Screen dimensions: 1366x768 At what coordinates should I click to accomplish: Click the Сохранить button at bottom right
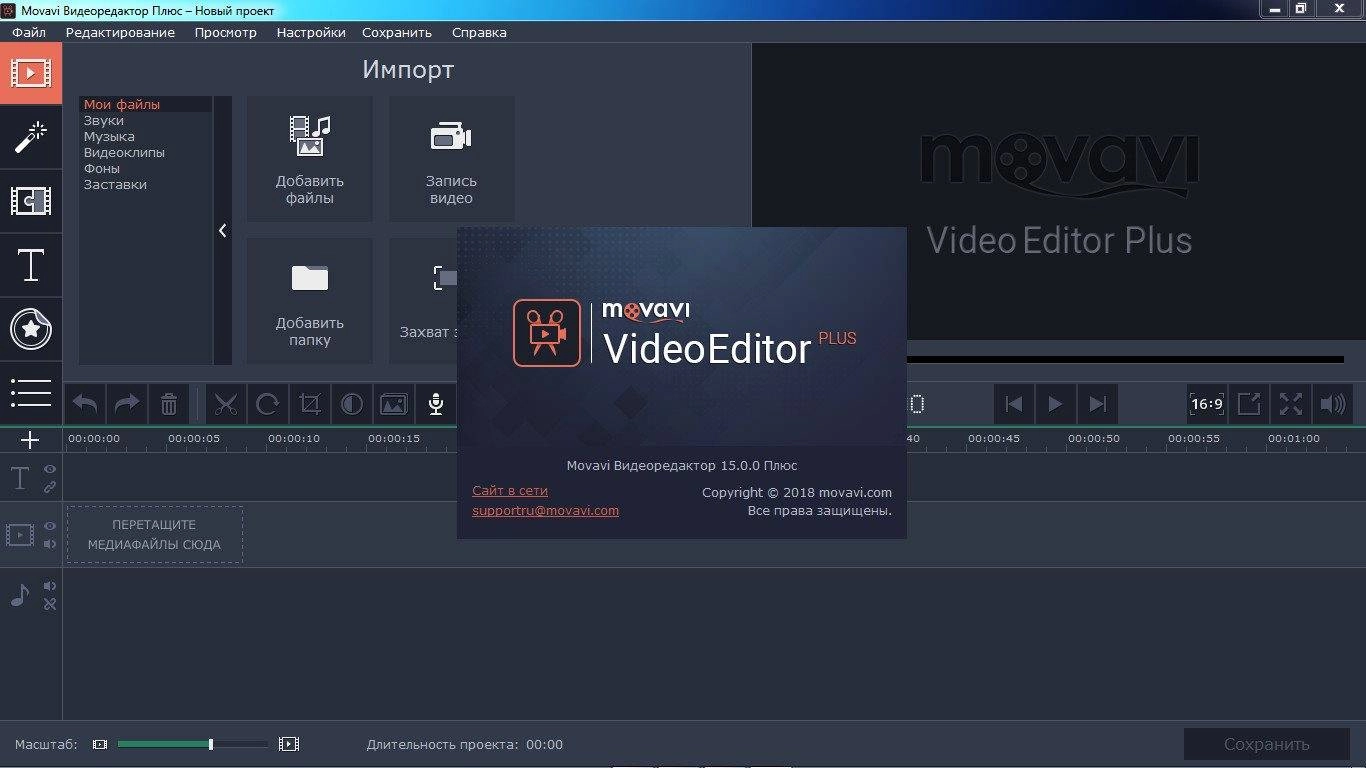click(1266, 744)
